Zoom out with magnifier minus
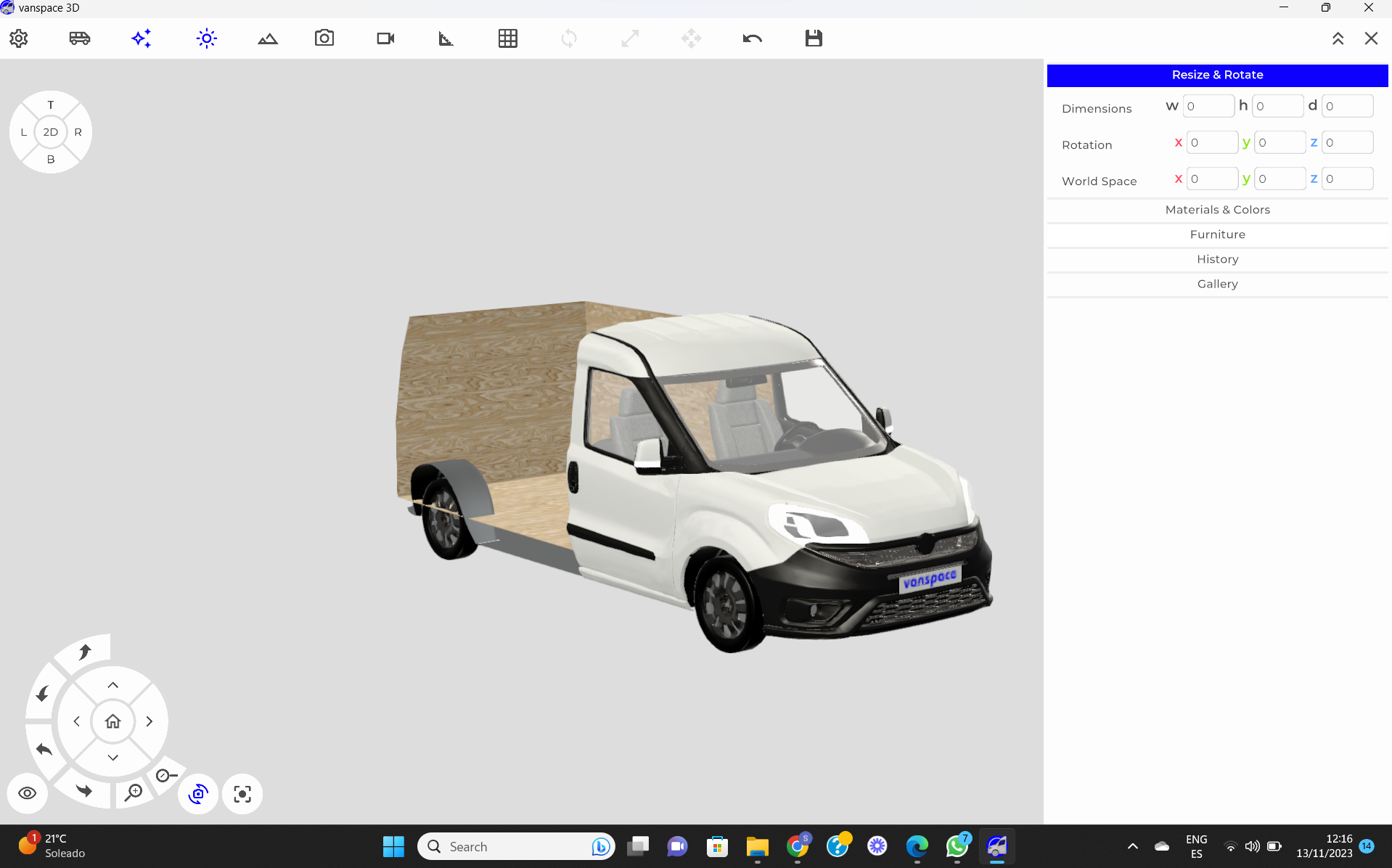Screen dimensions: 1392x868 pos(166,776)
